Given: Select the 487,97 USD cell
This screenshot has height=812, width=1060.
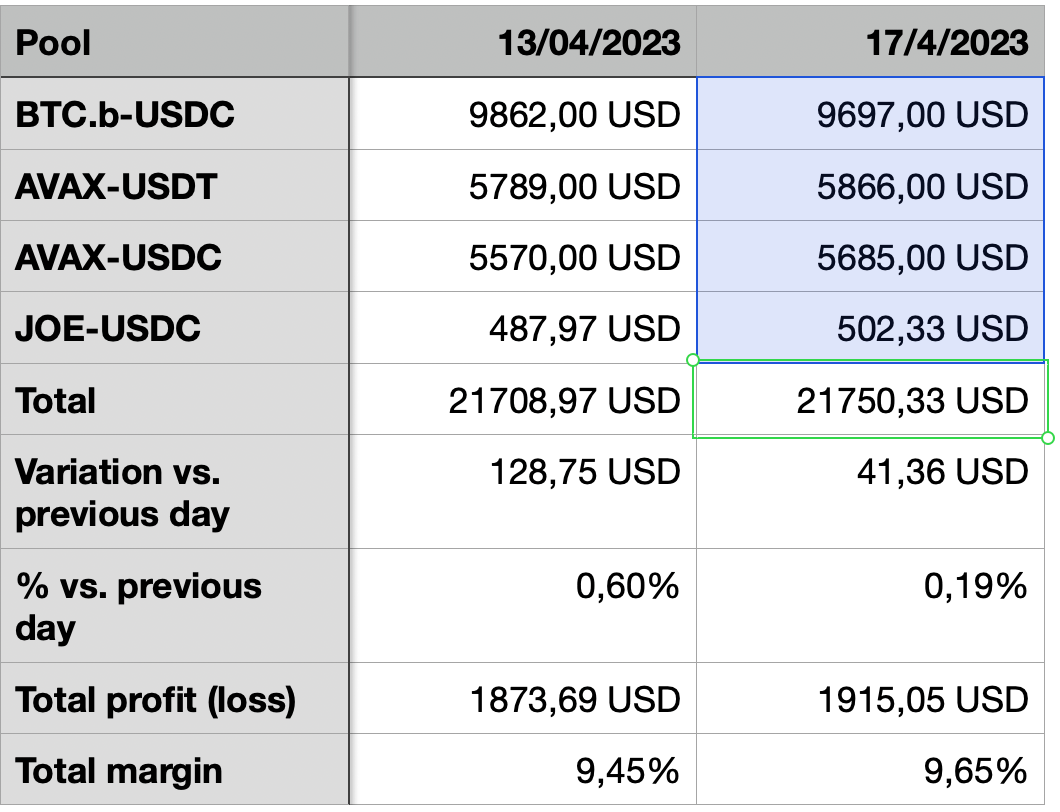Looking at the screenshot, I should (523, 328).
